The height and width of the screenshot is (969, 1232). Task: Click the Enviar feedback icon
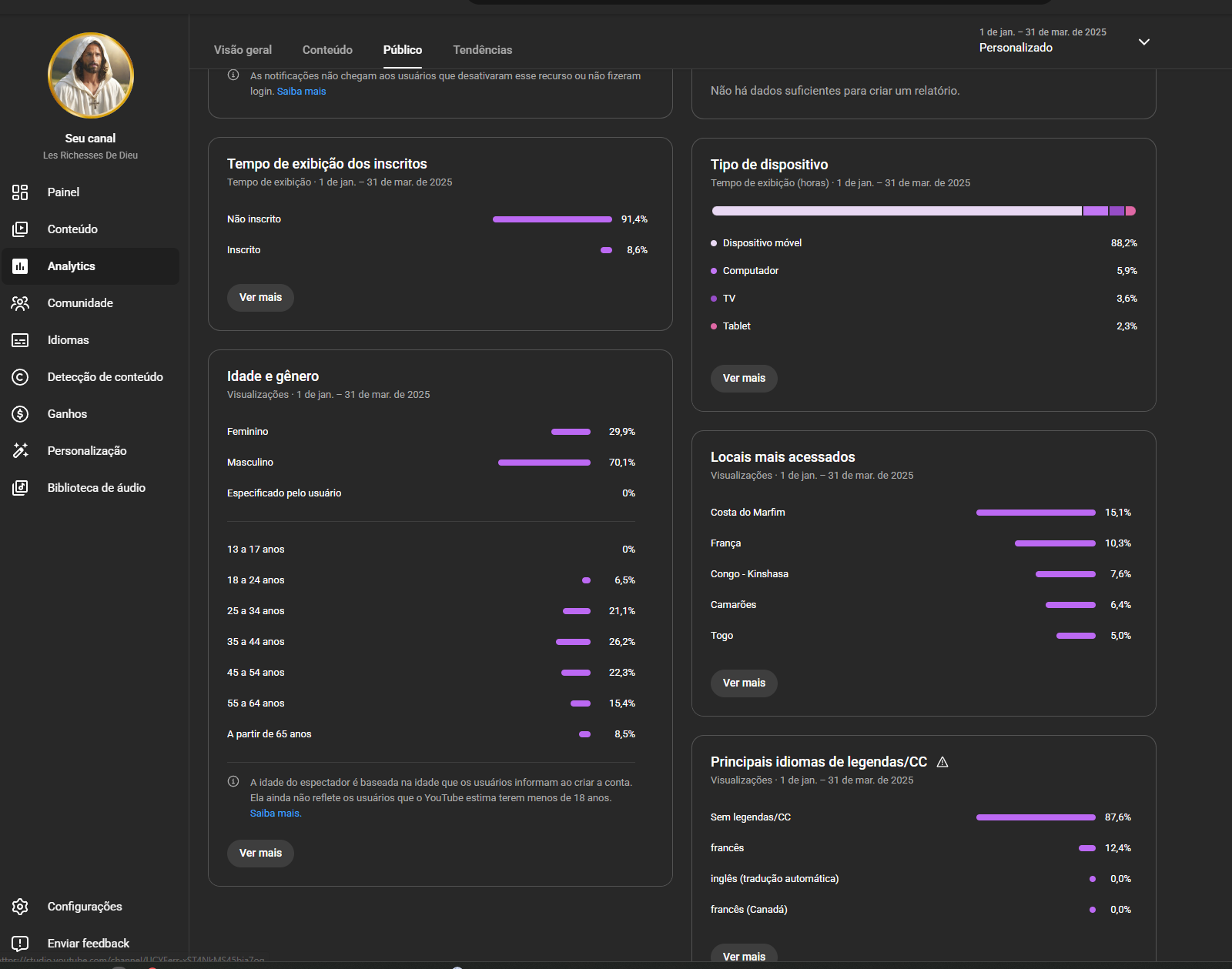(x=20, y=944)
